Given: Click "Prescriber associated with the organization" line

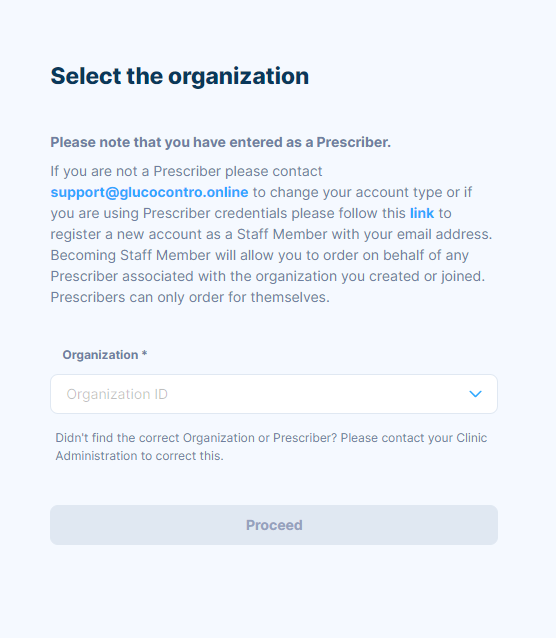Looking at the screenshot, I should tap(268, 276).
